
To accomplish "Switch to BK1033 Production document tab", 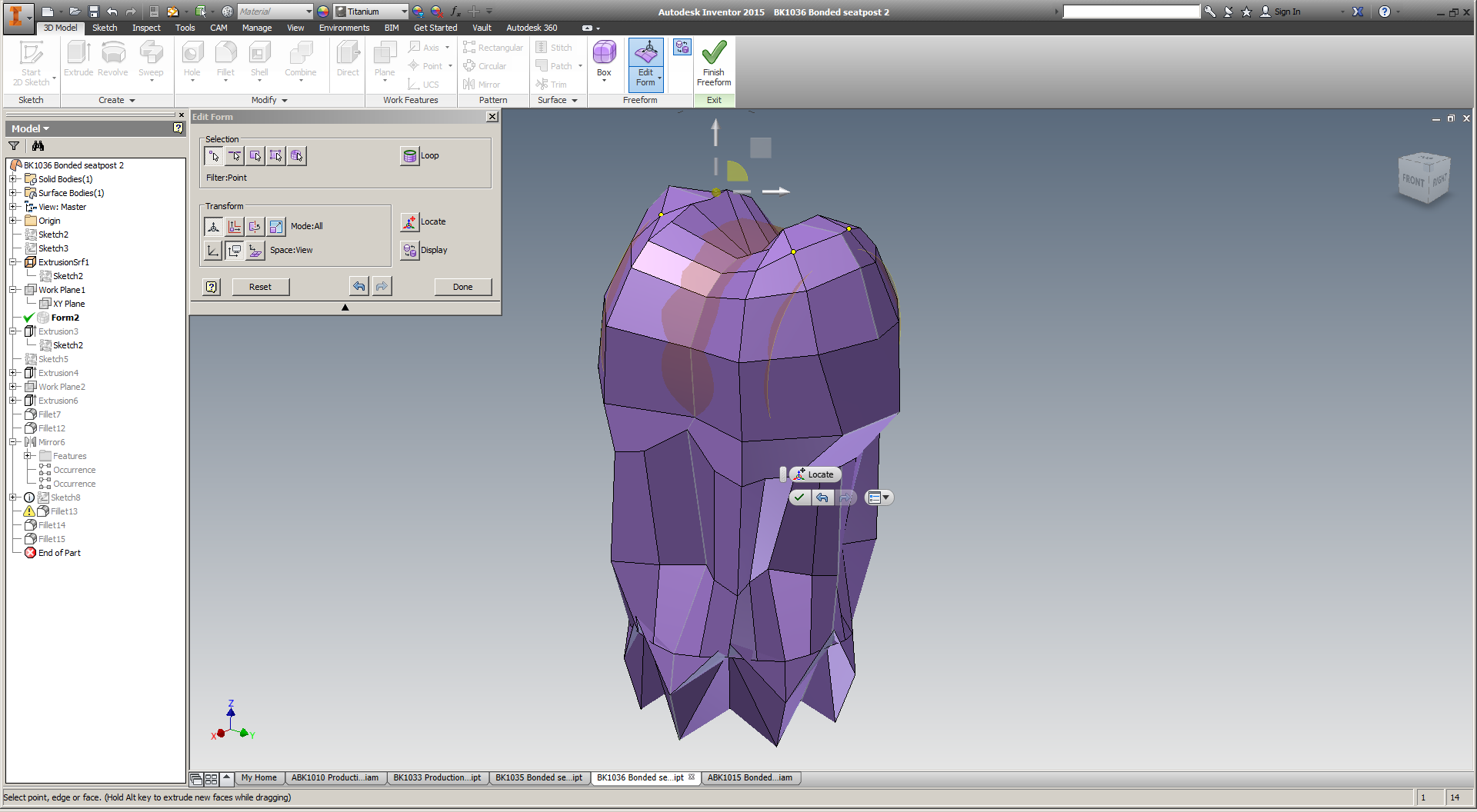I will (437, 778).
